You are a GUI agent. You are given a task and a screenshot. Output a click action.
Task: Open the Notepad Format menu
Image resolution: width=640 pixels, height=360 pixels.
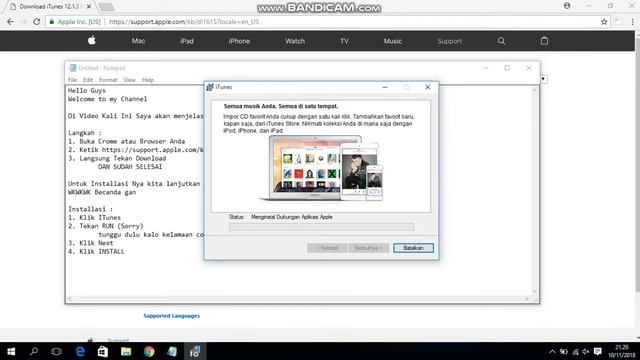point(108,80)
